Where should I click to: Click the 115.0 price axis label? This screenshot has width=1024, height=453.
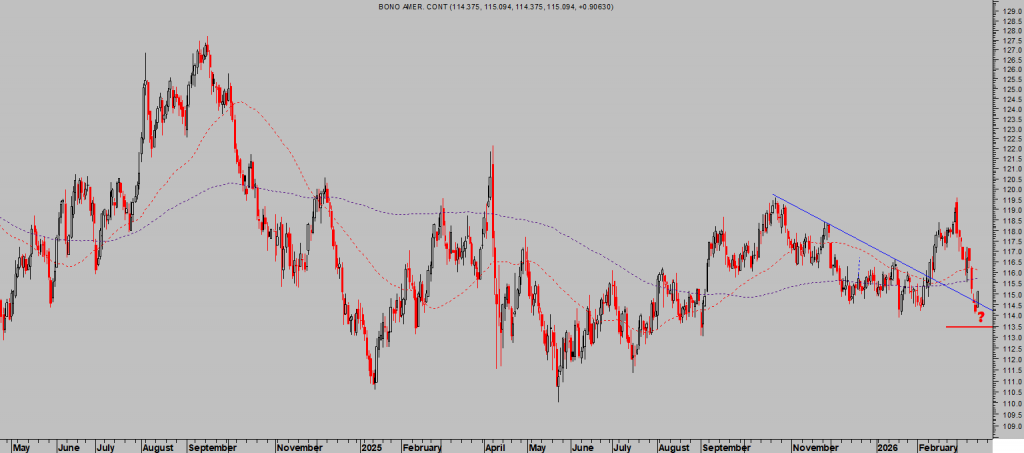tap(1010, 295)
